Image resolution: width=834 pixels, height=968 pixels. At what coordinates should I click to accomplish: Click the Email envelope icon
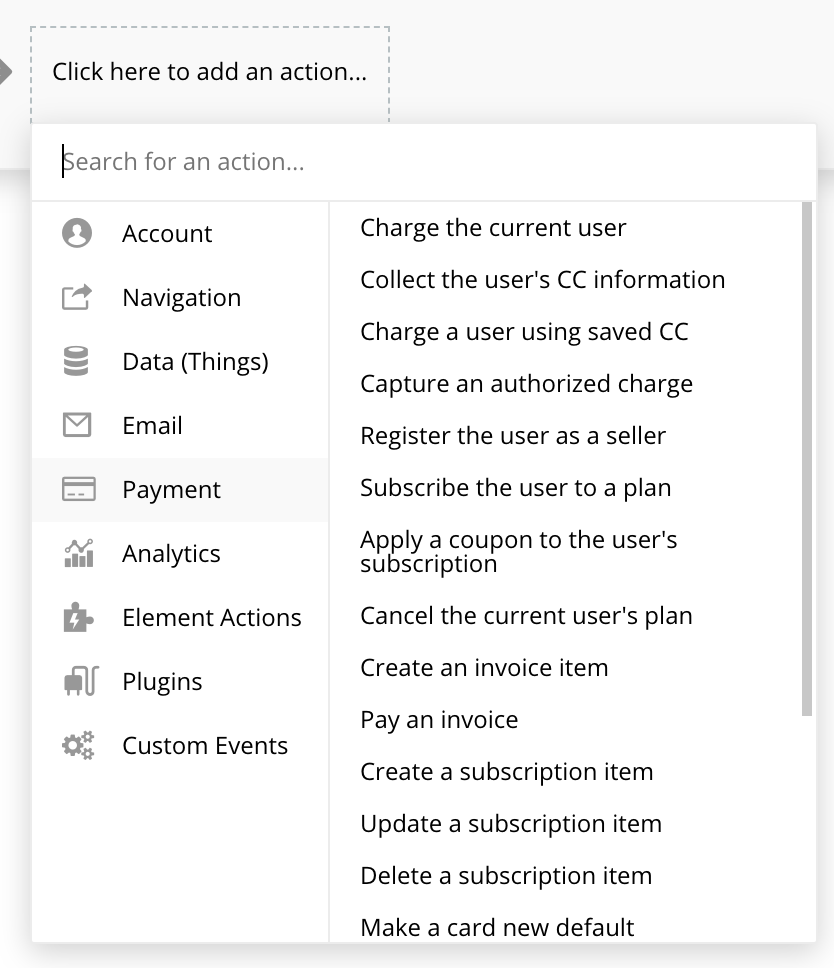pos(77,425)
